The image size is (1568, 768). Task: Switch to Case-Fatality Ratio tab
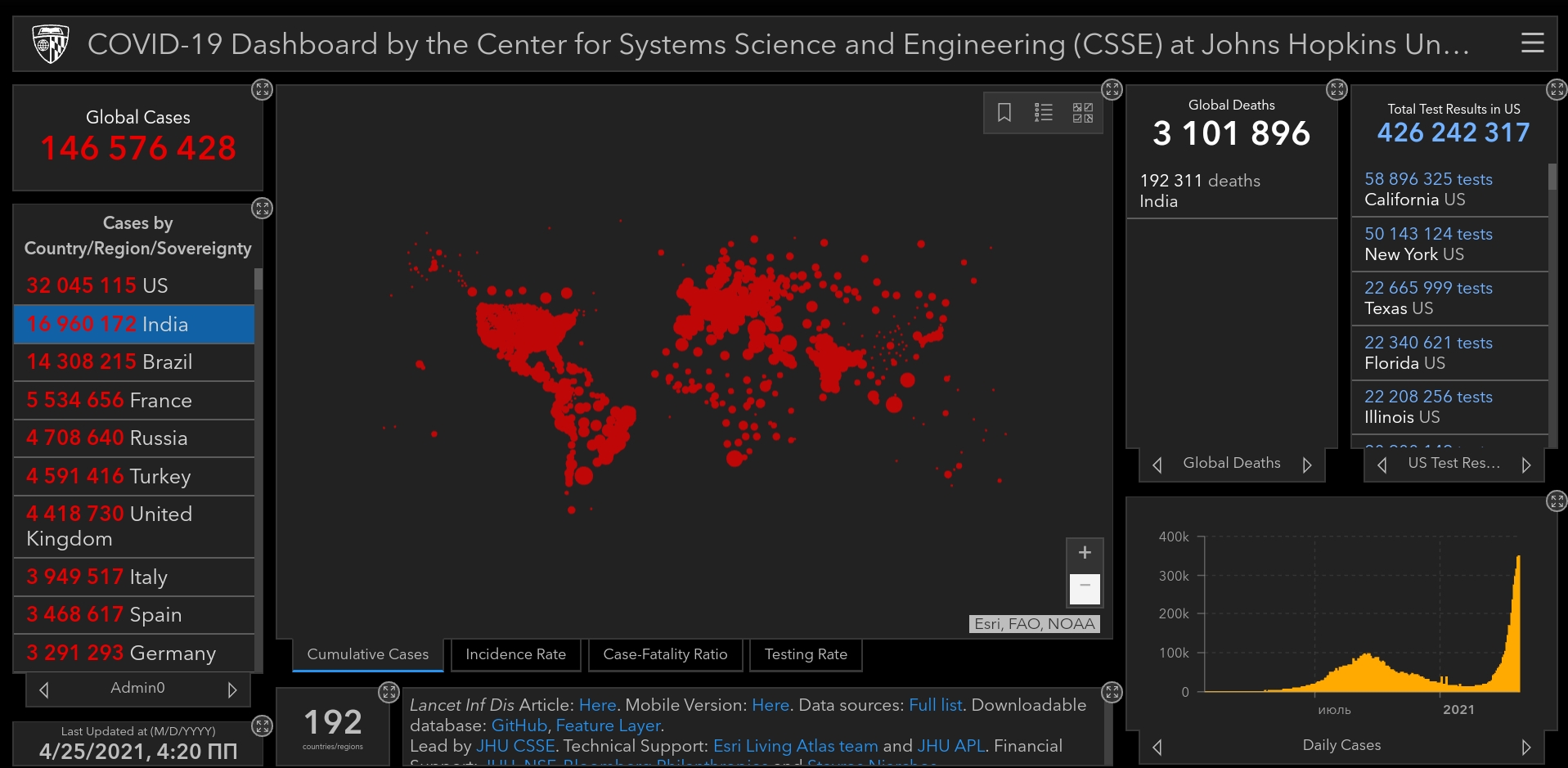pyautogui.click(x=665, y=654)
